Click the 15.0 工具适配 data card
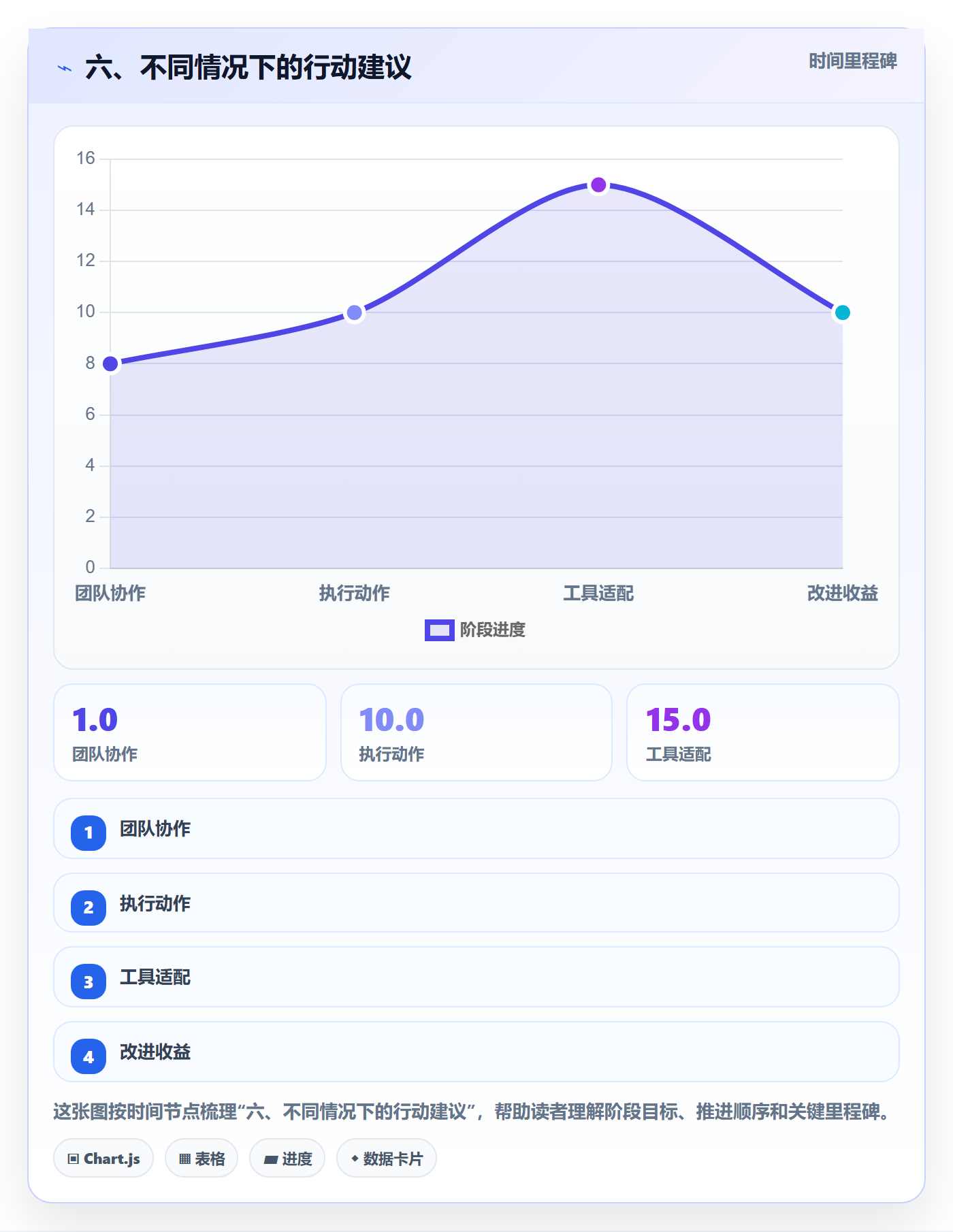 763,732
